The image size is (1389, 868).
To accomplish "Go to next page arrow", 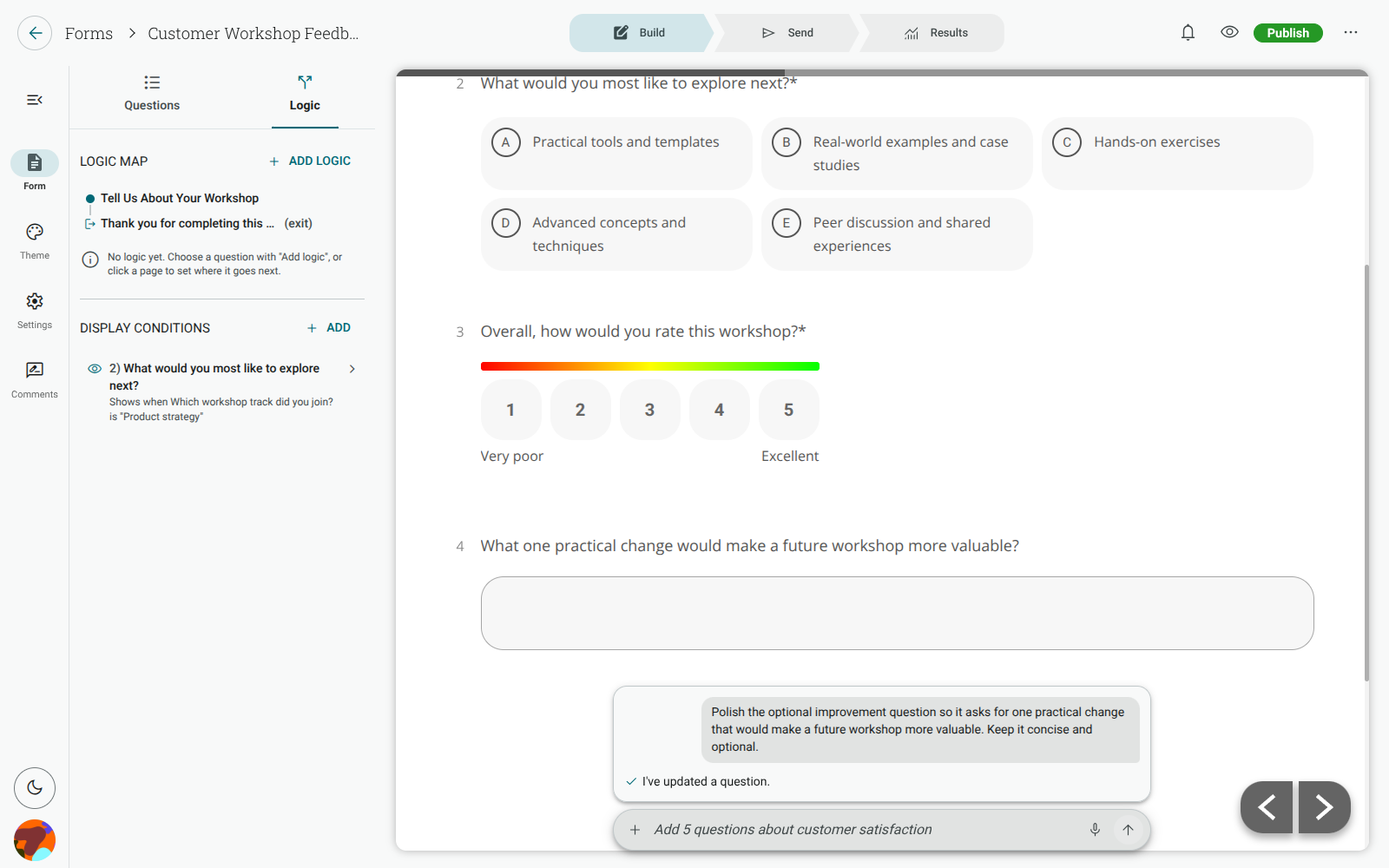I will point(1325,807).
